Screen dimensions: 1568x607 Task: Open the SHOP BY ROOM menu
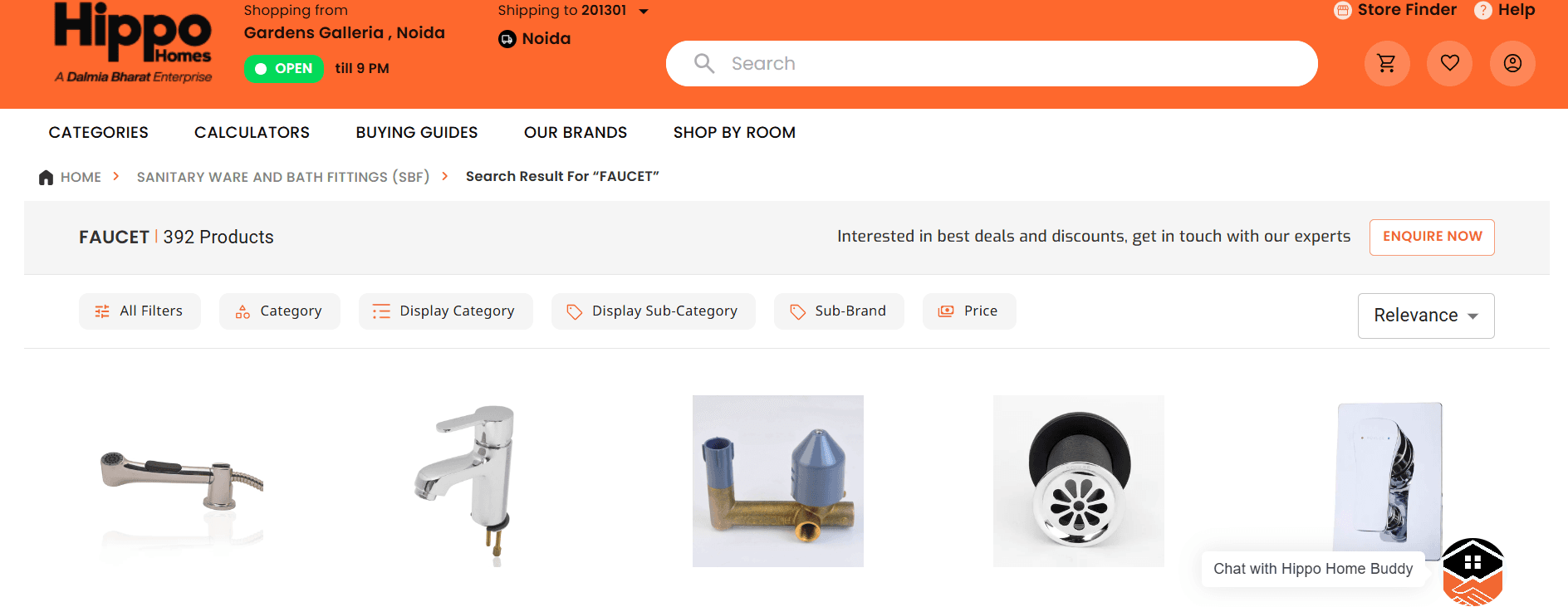click(x=734, y=132)
